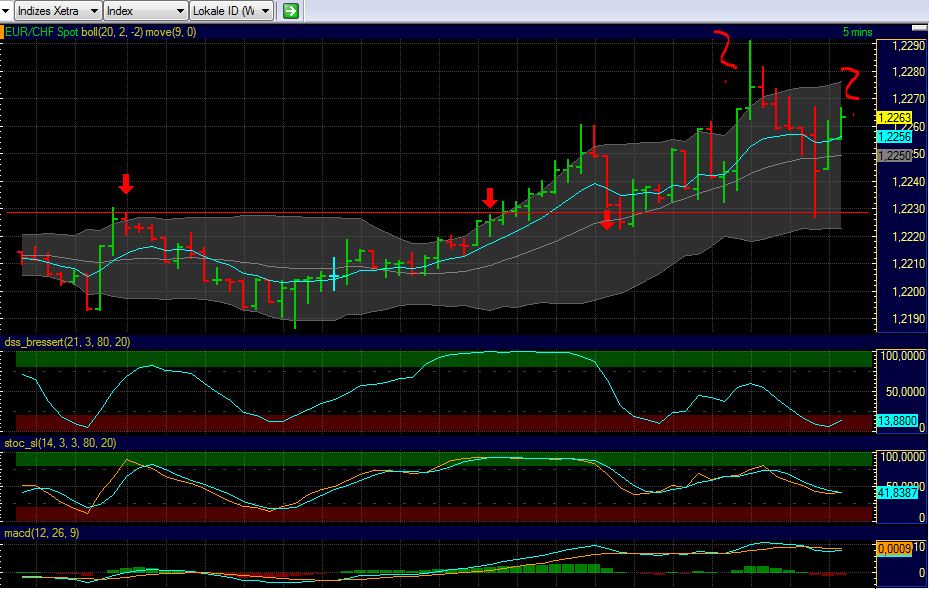
Task: Click the hand-drawn red mark near the right edge
Action: (850, 83)
